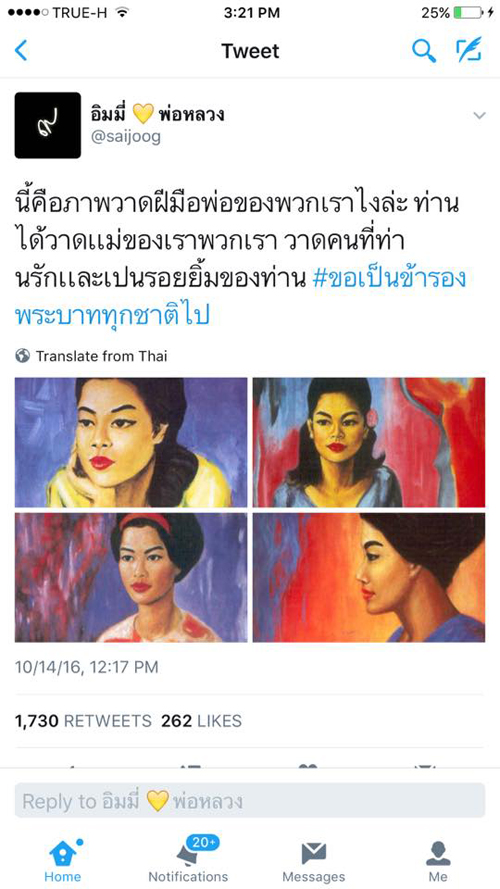
Task: Tap the Reply to อิมมี่ text field
Action: click(250, 801)
